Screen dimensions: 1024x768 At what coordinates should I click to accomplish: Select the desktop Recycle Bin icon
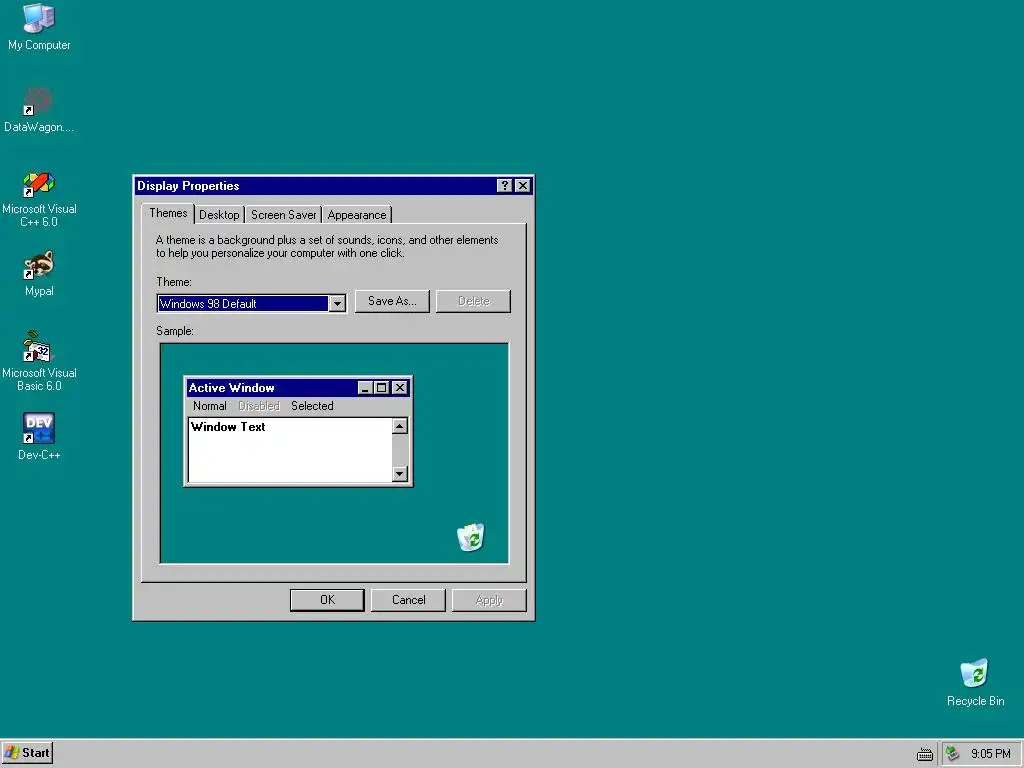[x=975, y=682]
